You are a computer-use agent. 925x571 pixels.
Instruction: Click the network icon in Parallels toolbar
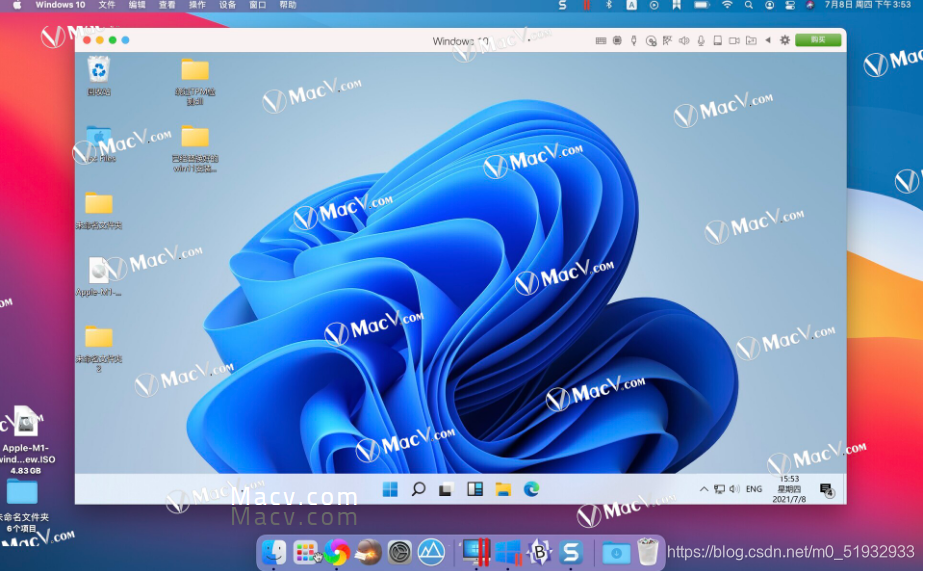point(667,41)
